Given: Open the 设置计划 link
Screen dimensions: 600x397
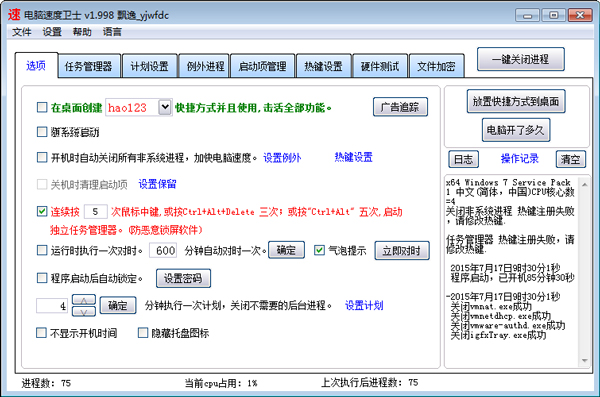Looking at the screenshot, I should click(x=364, y=306).
